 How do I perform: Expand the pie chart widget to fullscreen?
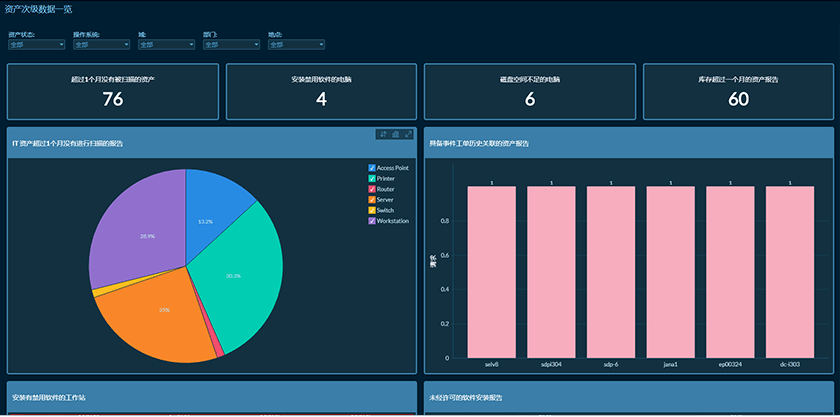coord(409,134)
